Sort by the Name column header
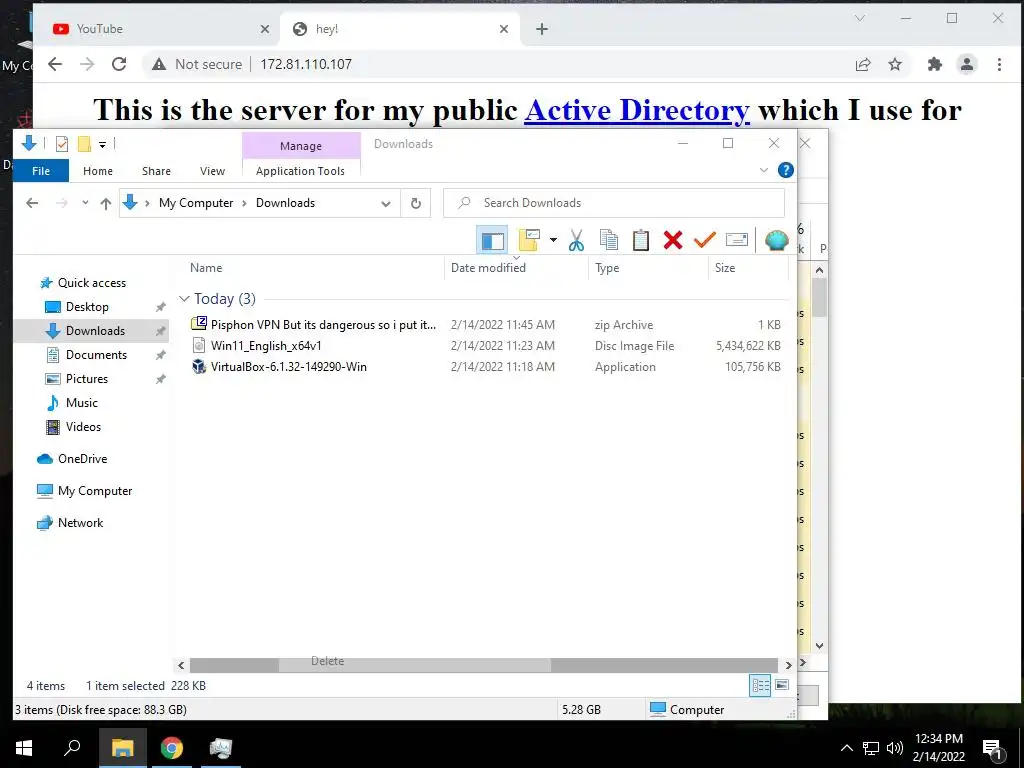The height and width of the screenshot is (768, 1024). [206, 268]
